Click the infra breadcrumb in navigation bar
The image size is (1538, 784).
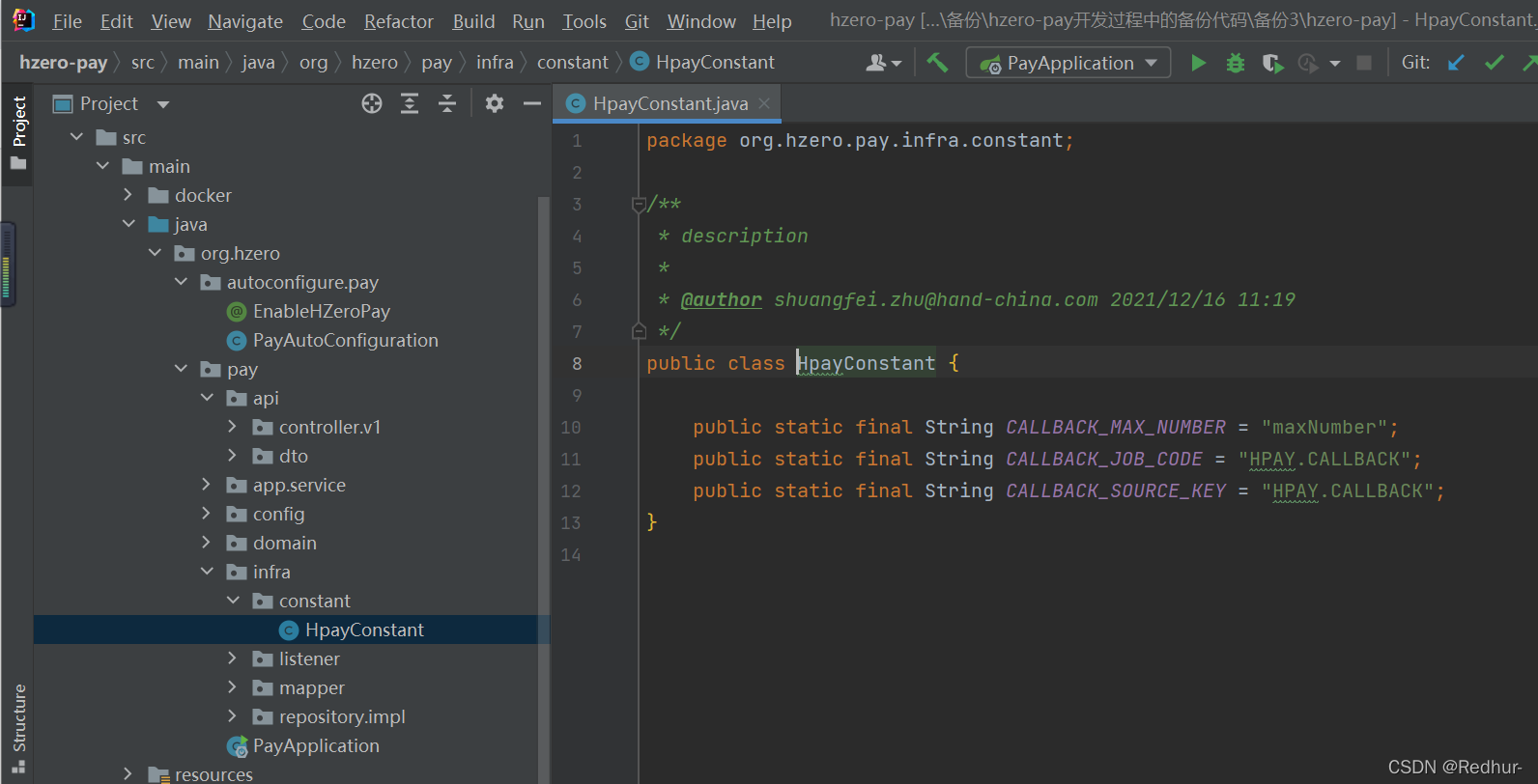(x=495, y=63)
